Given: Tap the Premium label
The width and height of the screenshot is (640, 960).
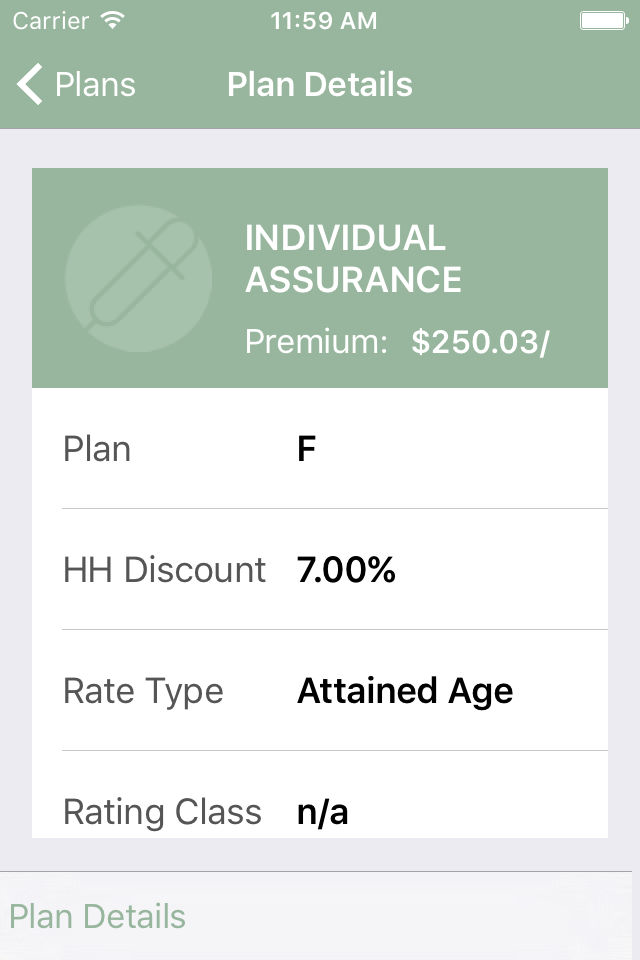Looking at the screenshot, I should (316, 342).
